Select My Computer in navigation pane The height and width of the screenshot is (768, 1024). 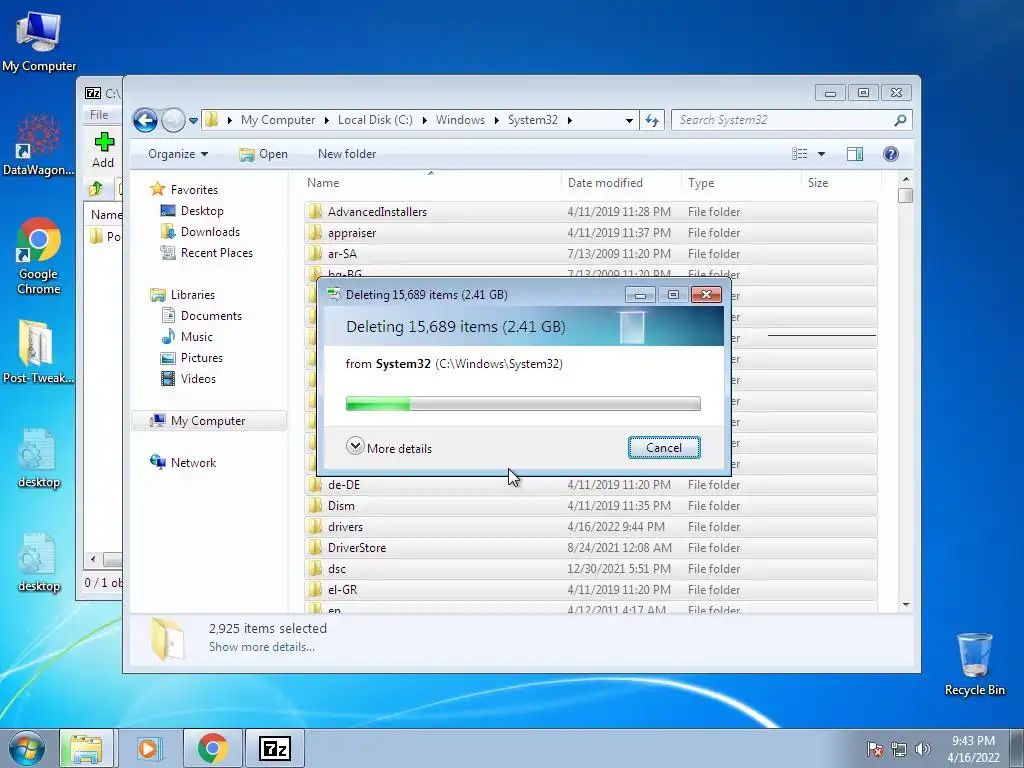coord(209,421)
